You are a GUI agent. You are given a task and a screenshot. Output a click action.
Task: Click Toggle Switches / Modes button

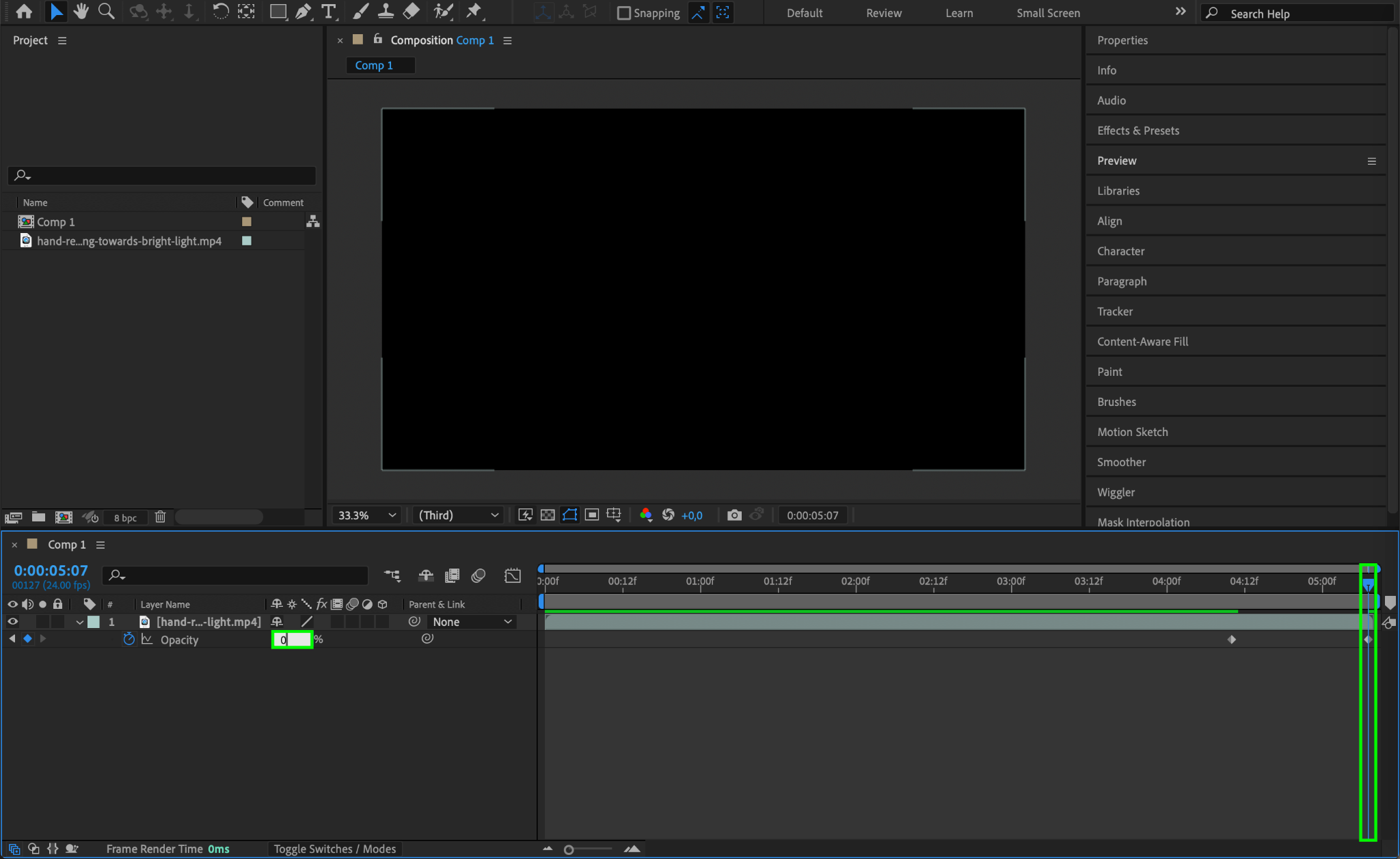(335, 849)
